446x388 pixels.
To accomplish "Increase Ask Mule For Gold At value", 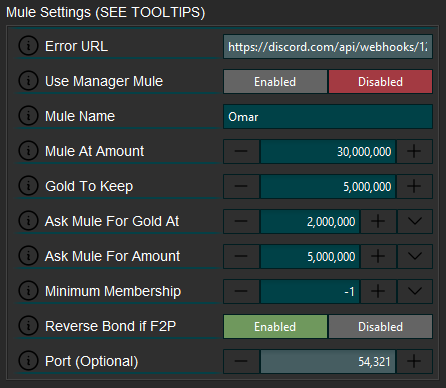I will tap(378, 221).
